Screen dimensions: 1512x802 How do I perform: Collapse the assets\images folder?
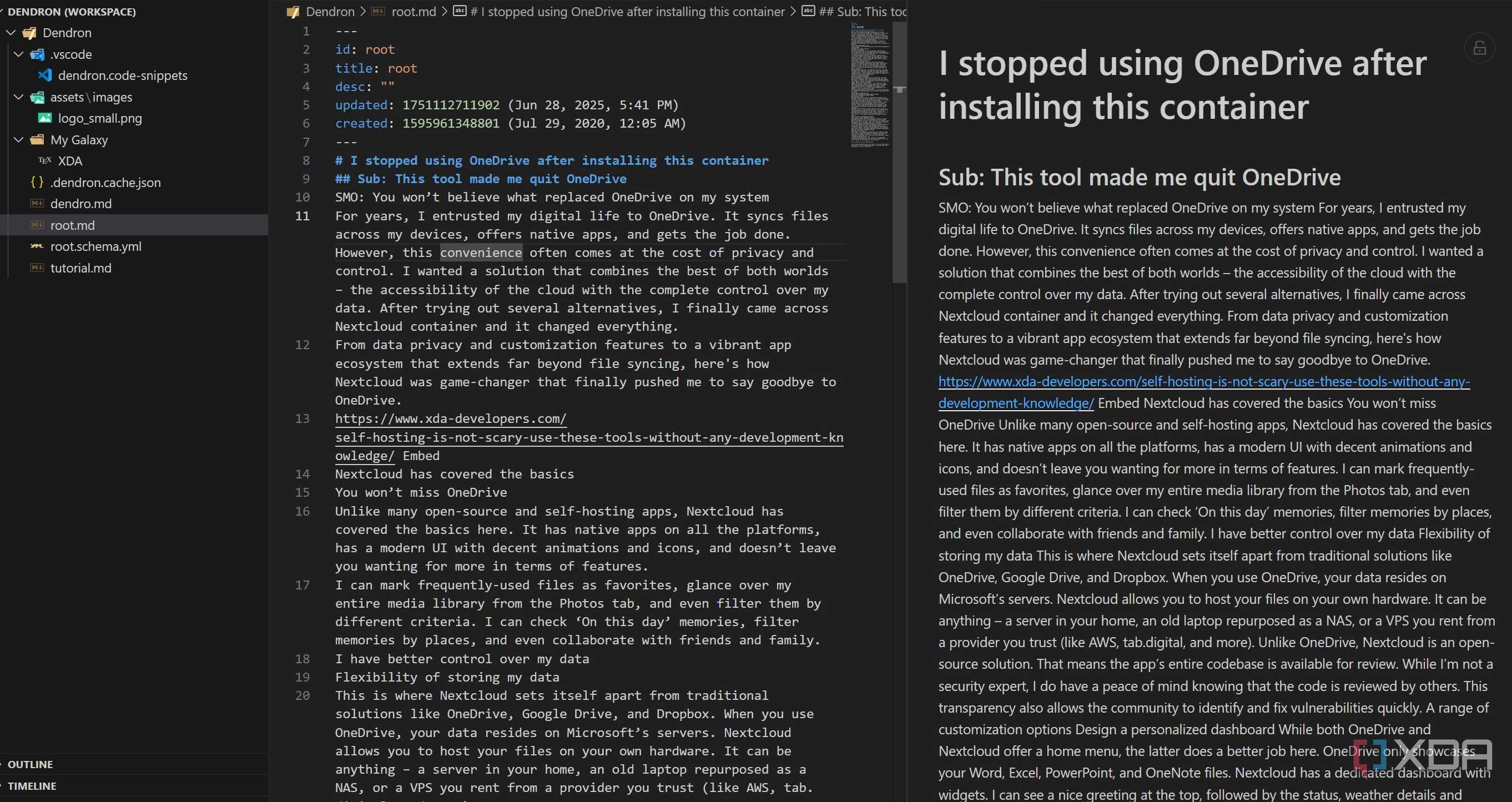(x=19, y=97)
